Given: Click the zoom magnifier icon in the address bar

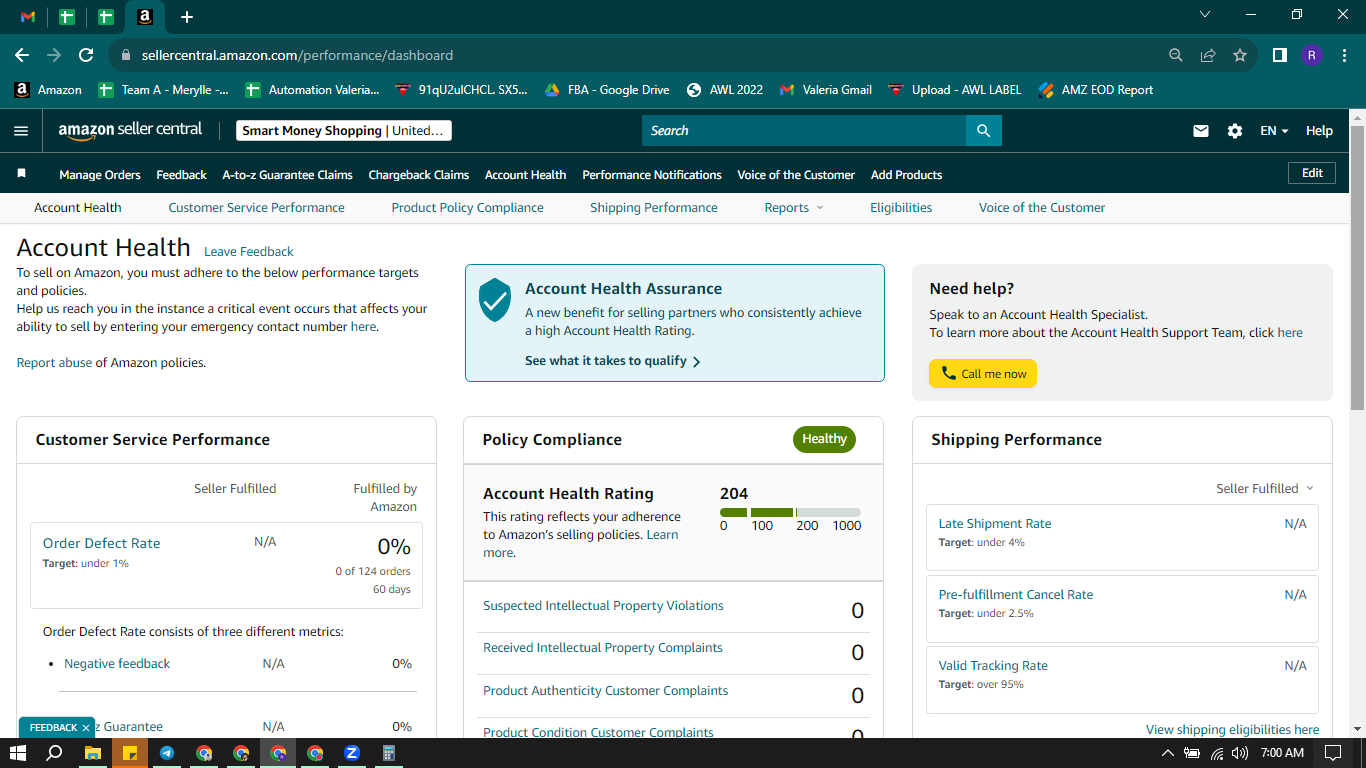Looking at the screenshot, I should pyautogui.click(x=1176, y=55).
